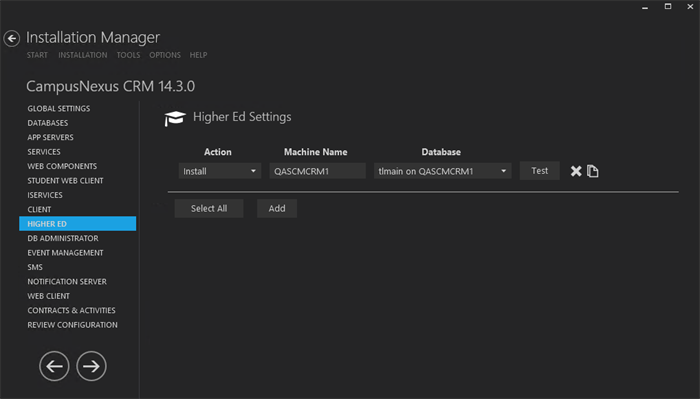Copy the row using the duplicate icon
This screenshot has height=399, width=700.
point(592,171)
